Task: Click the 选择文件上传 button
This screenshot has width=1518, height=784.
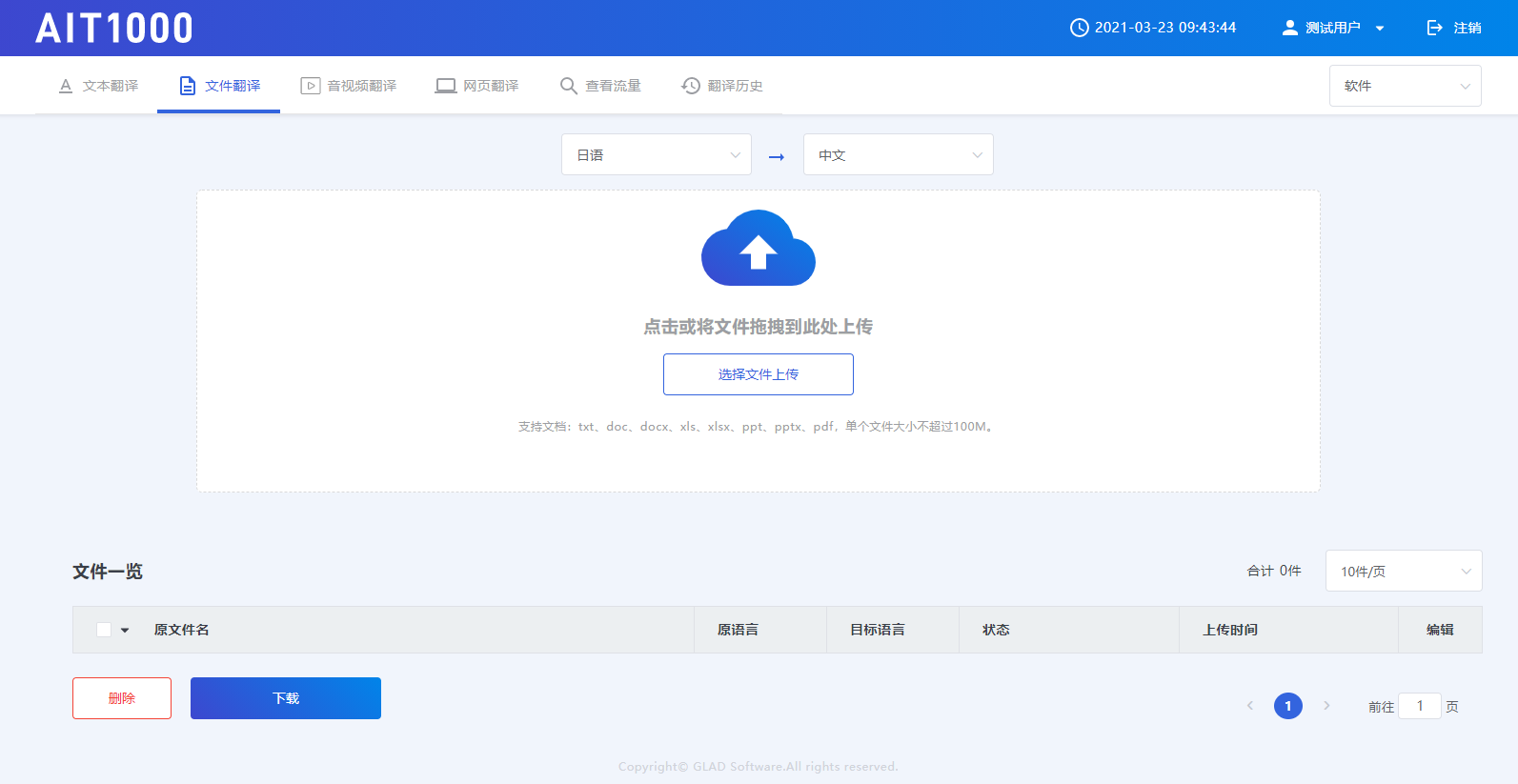Action: (758, 374)
